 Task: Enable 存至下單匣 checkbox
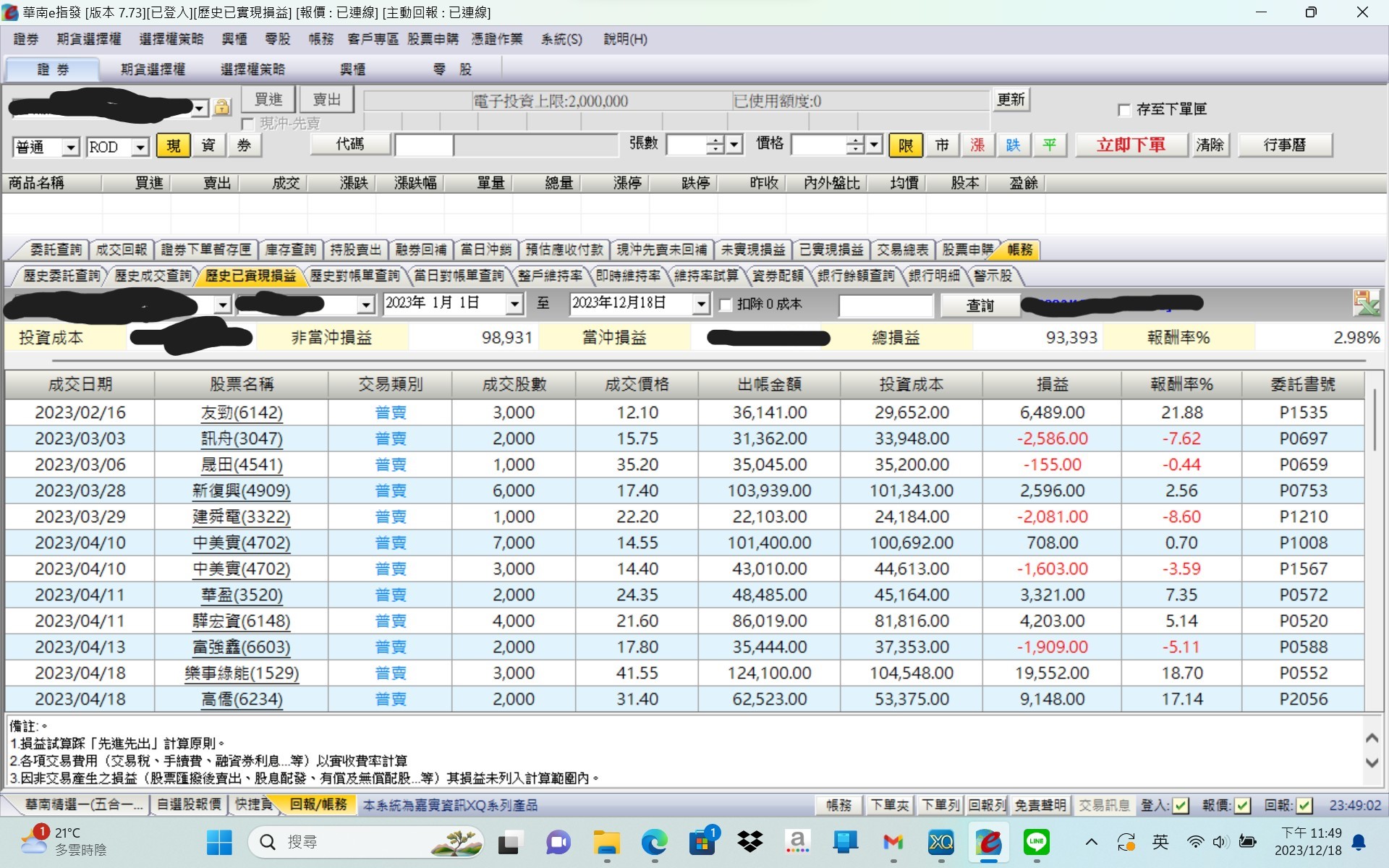1124,110
